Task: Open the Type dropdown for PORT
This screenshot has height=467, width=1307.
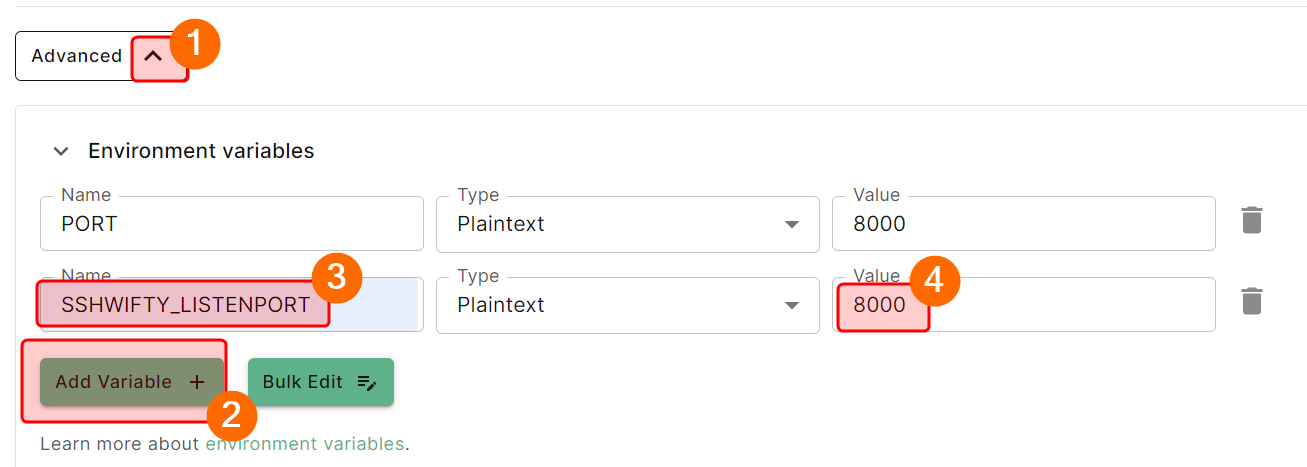Action: tap(791, 224)
